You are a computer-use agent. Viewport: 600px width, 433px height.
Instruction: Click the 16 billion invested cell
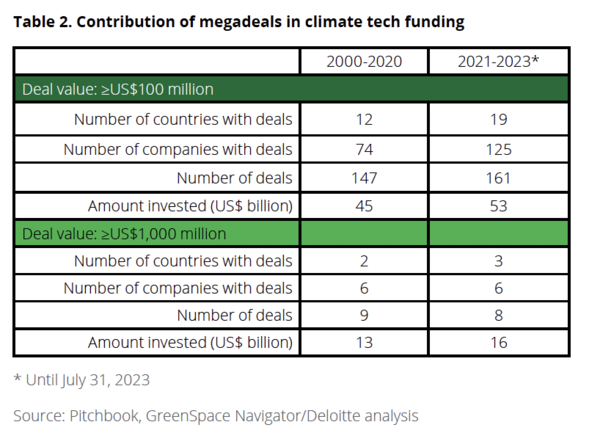point(495,343)
